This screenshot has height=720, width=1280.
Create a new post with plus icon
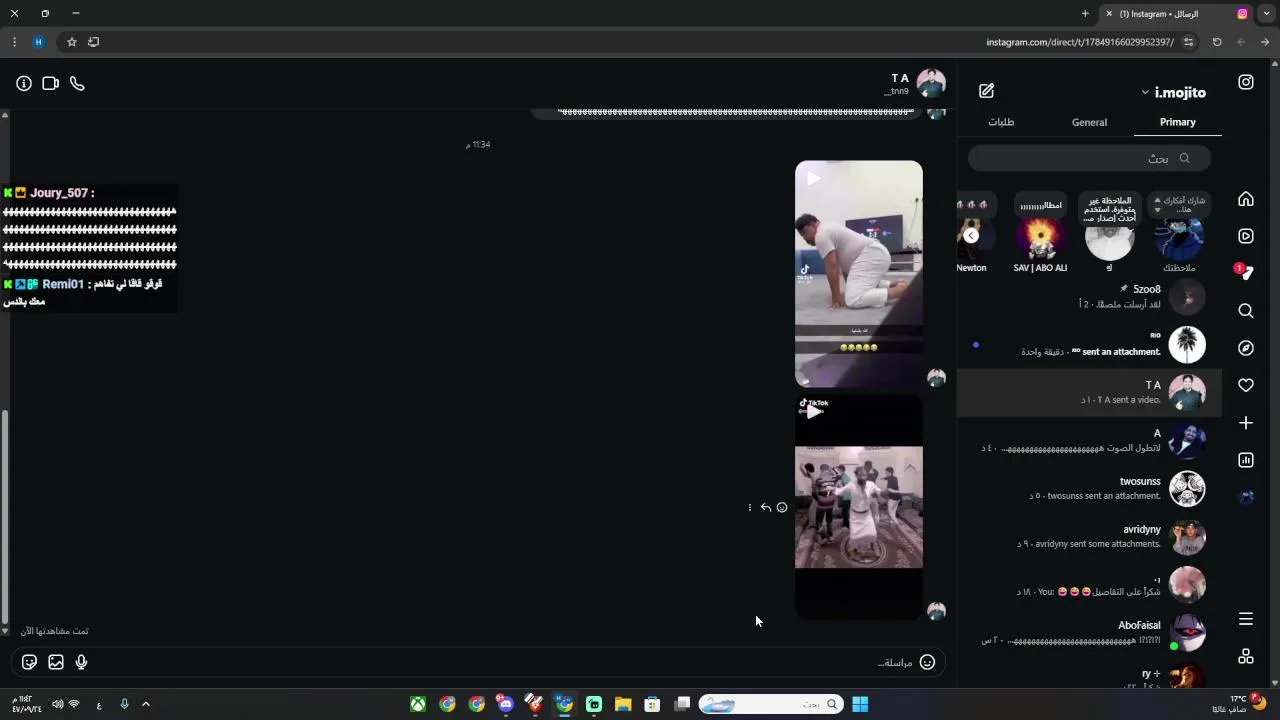click(1246, 423)
